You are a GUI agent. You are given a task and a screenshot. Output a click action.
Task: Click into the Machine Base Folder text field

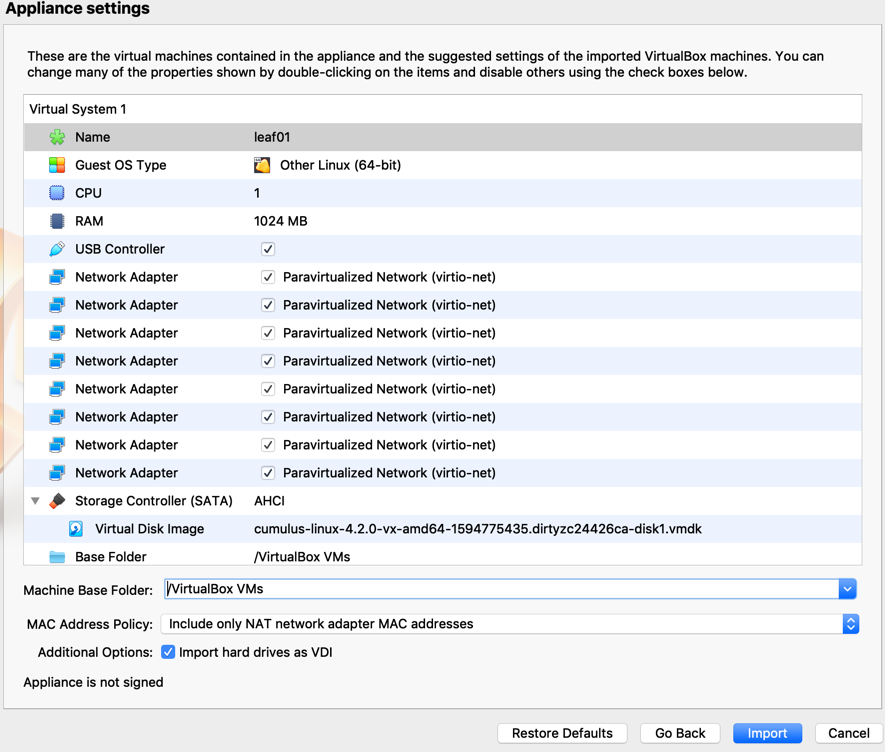point(500,589)
